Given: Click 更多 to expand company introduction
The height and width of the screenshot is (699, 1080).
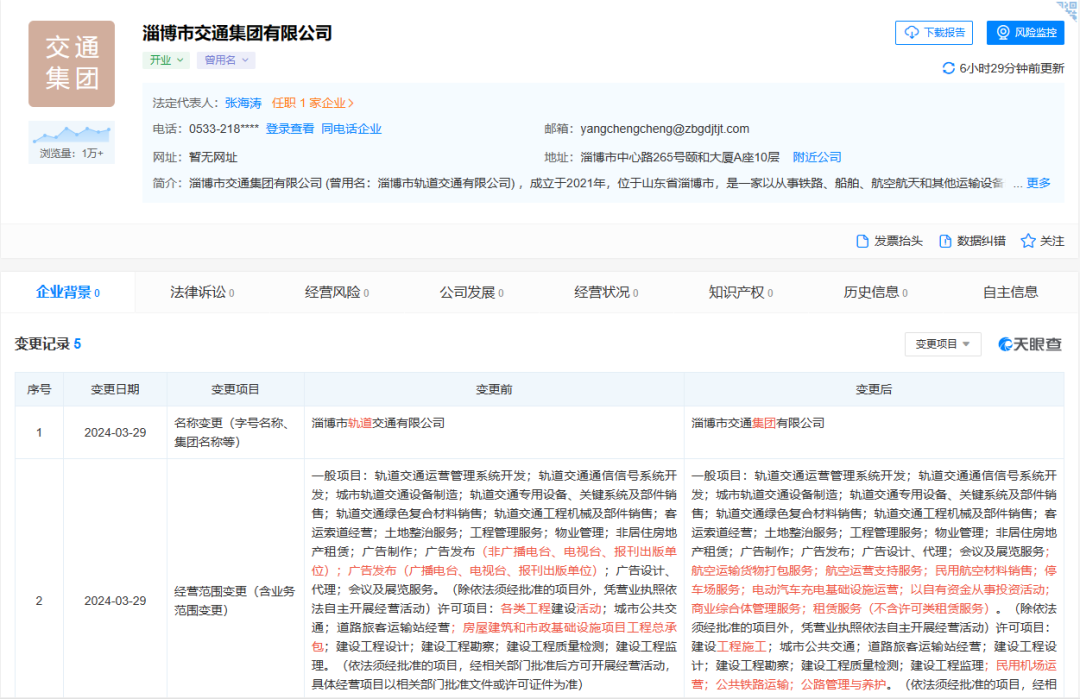Looking at the screenshot, I should pyautogui.click(x=1037, y=184).
